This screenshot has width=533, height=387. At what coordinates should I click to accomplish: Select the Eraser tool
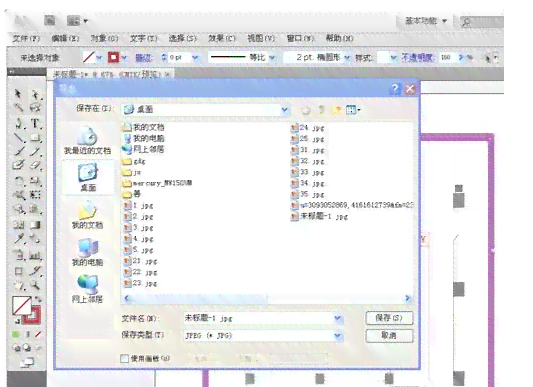(35, 166)
